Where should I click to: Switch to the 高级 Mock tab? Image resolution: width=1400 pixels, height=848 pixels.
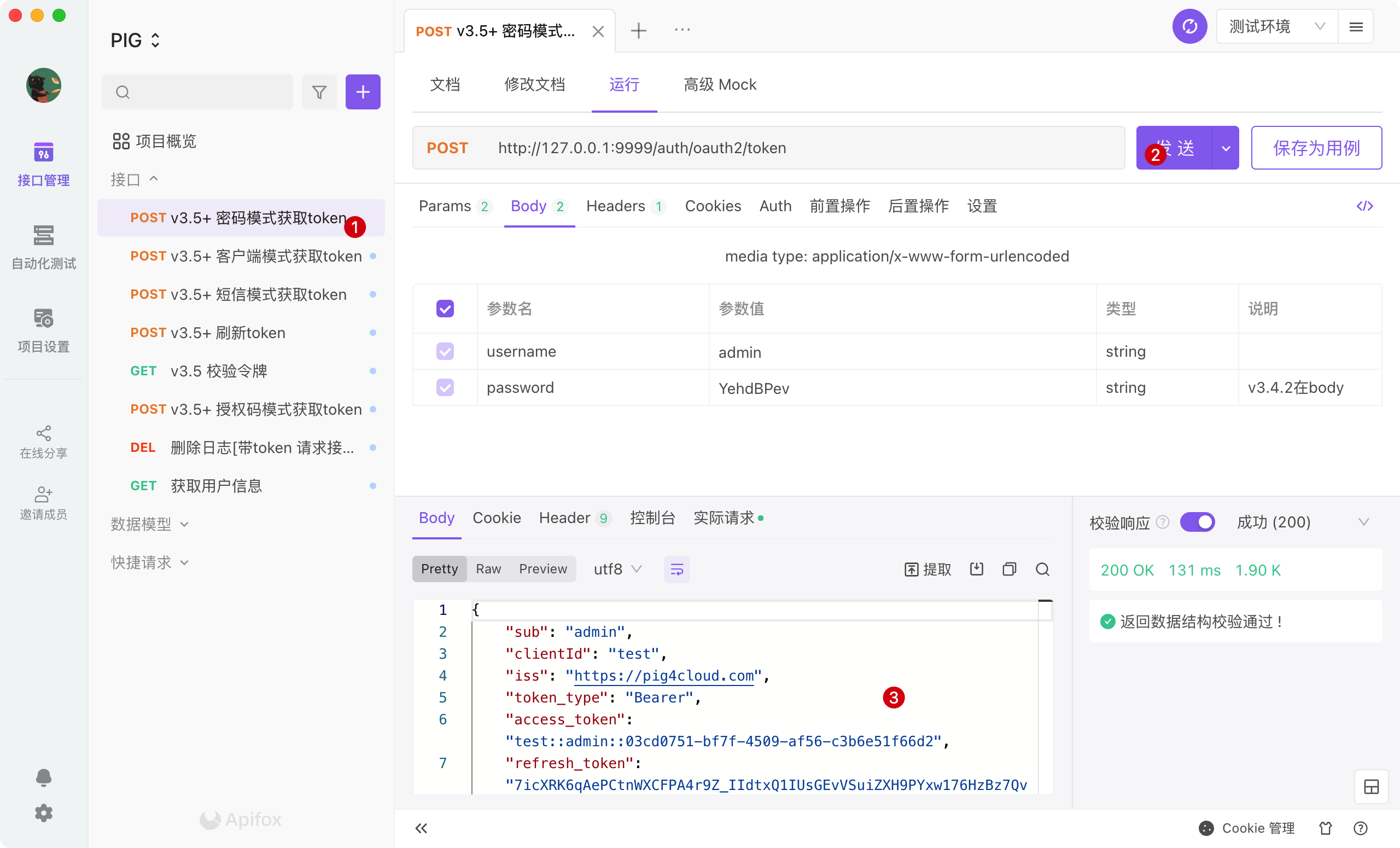pos(720,85)
